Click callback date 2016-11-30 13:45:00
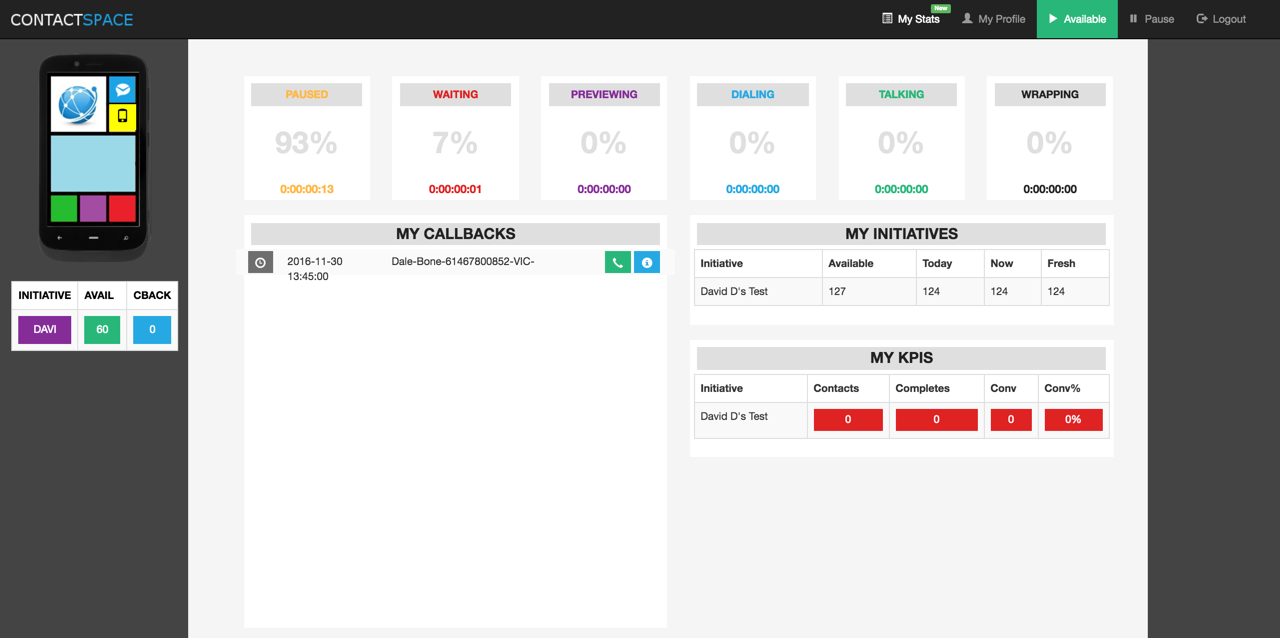The height and width of the screenshot is (638, 1280). click(315, 268)
